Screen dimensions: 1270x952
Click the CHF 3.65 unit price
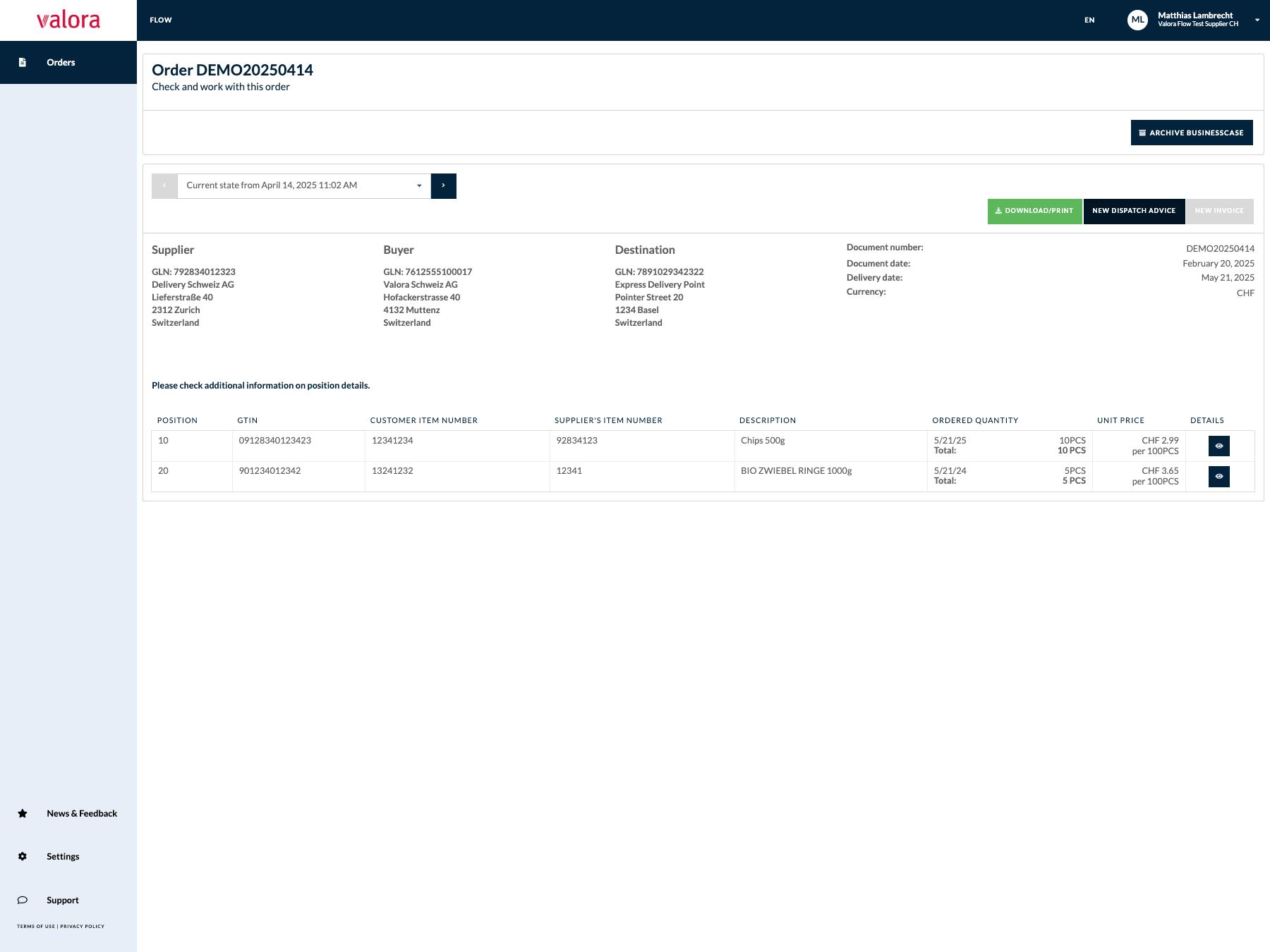(1160, 471)
